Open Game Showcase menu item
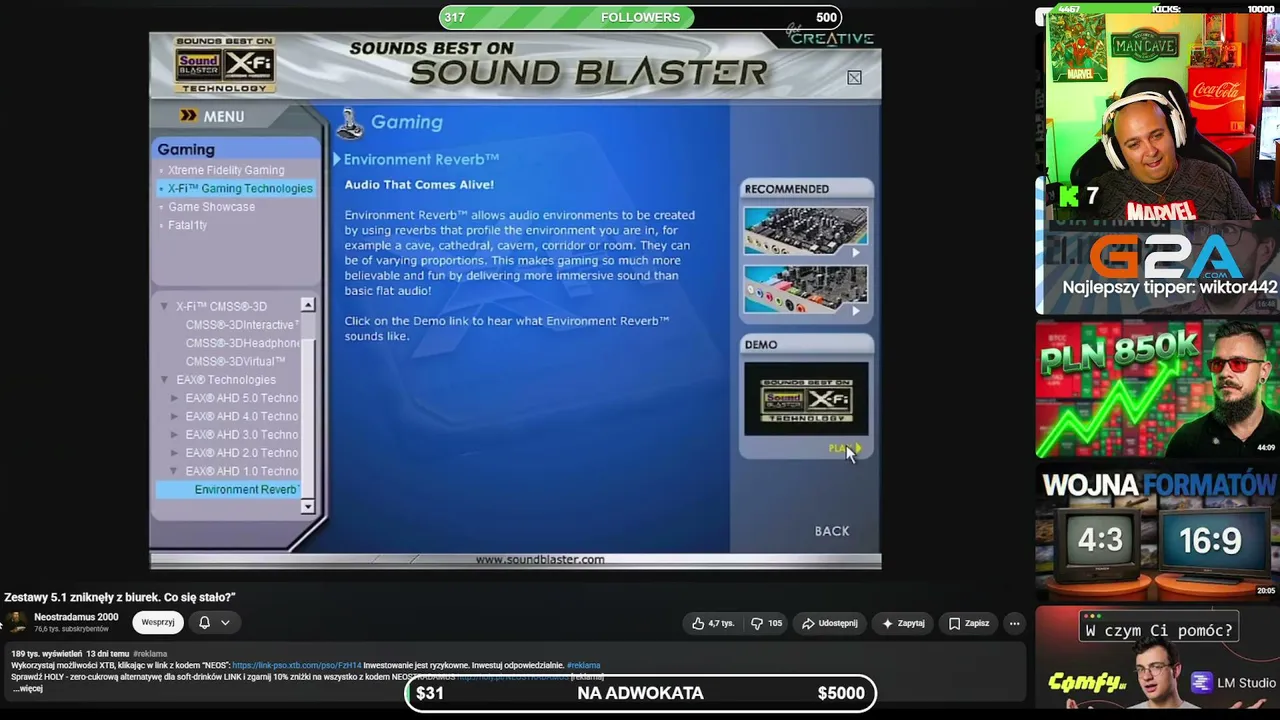The height and width of the screenshot is (720, 1280). pyautogui.click(x=211, y=207)
